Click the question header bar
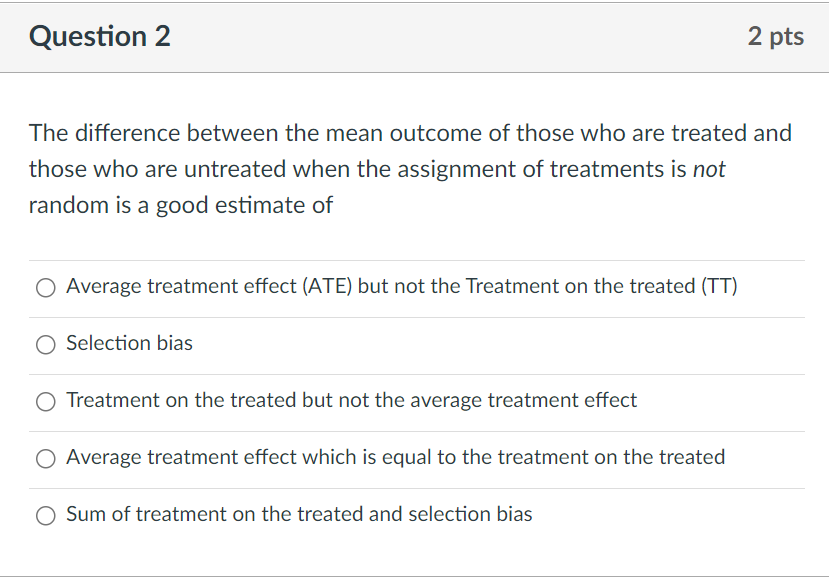This screenshot has height=577, width=829. [414, 36]
